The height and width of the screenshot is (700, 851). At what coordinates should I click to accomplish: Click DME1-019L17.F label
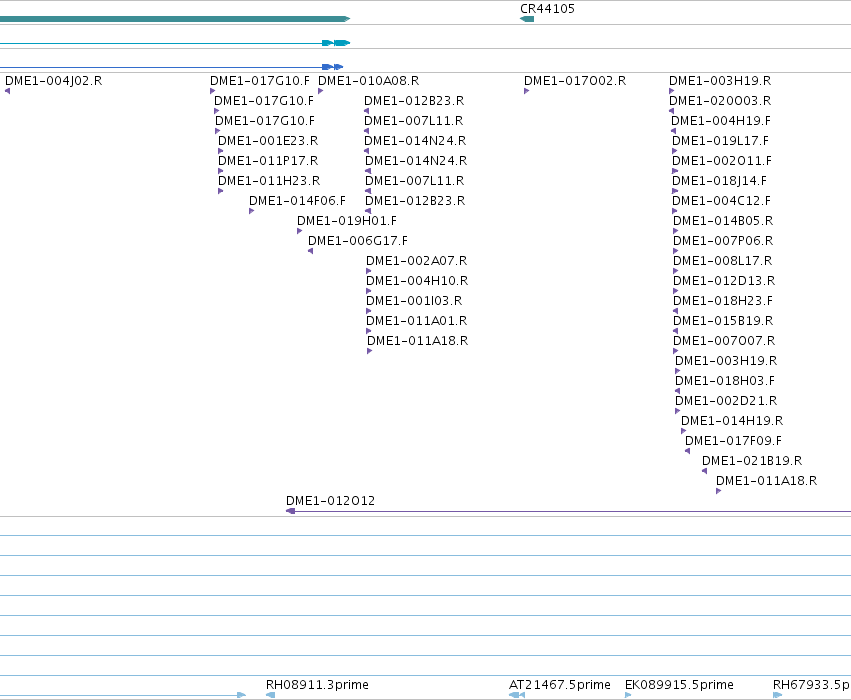point(720,141)
